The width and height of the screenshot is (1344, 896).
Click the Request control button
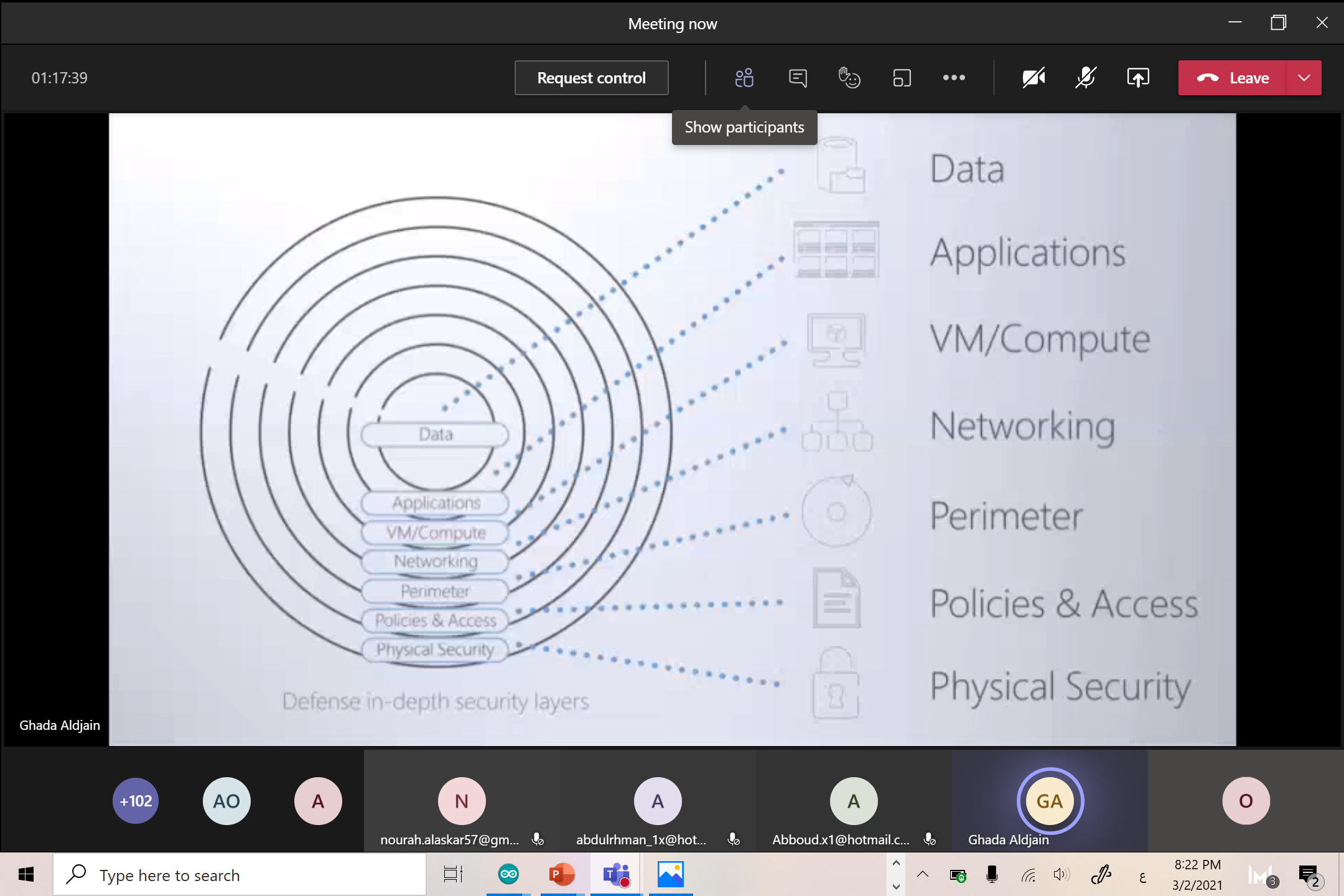[x=591, y=78]
